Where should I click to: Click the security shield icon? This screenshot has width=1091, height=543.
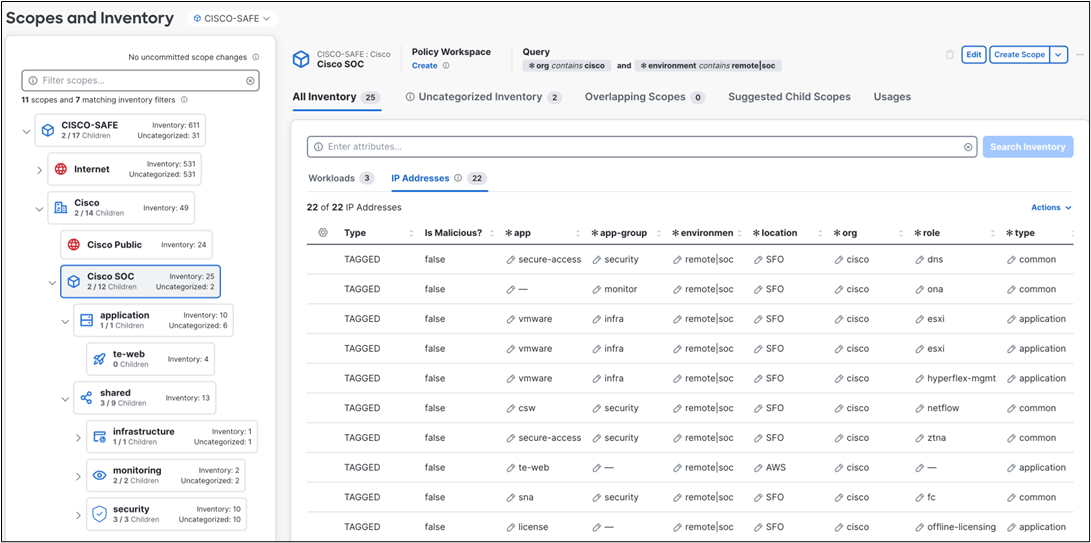pos(99,514)
